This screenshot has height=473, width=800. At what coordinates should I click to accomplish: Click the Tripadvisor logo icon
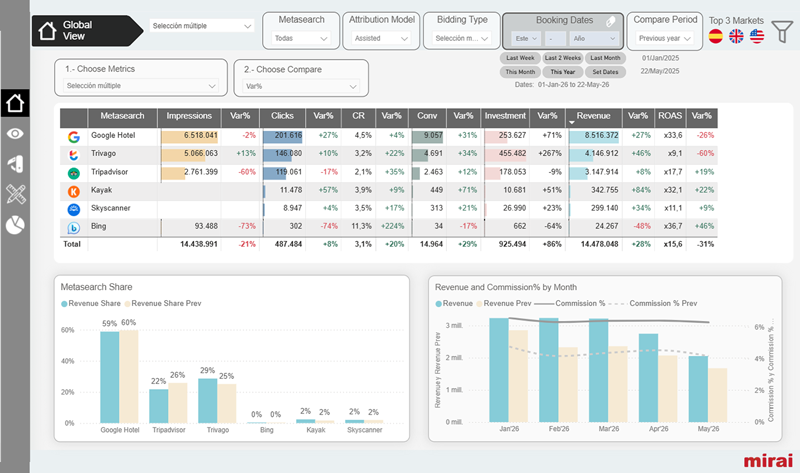pyautogui.click(x=73, y=173)
